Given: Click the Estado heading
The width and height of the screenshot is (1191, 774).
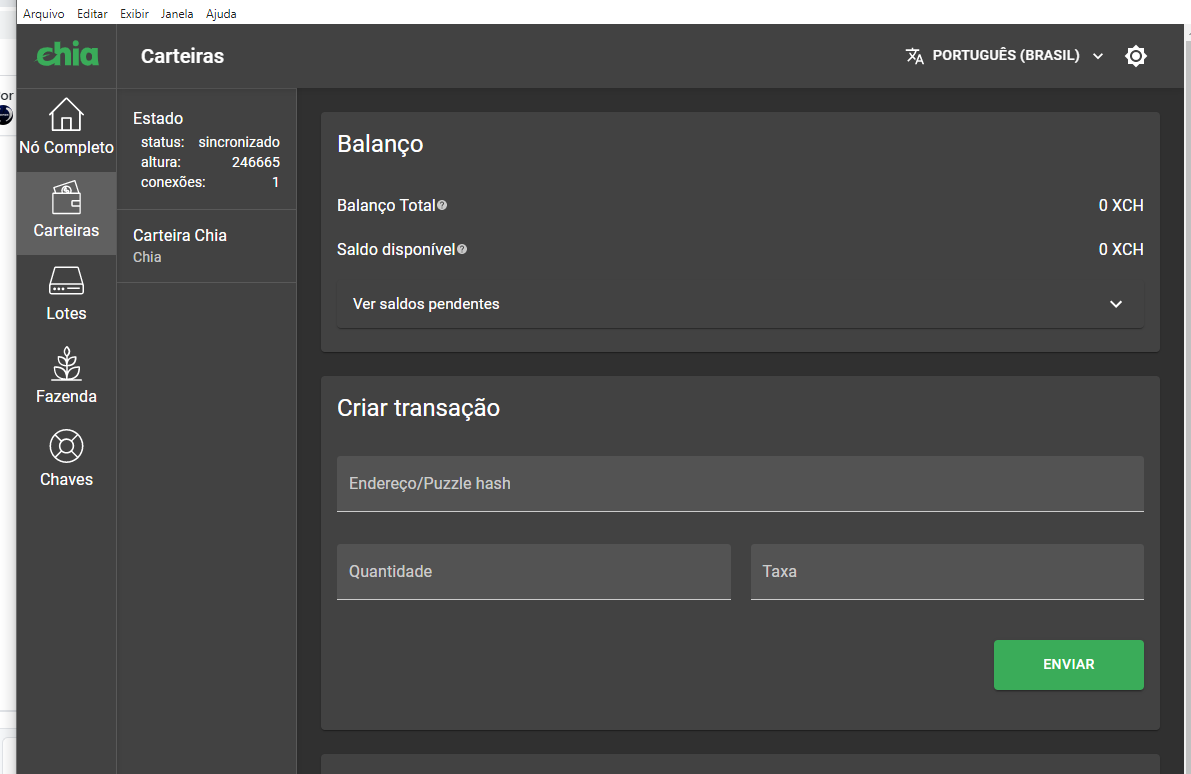Looking at the screenshot, I should pos(158,118).
